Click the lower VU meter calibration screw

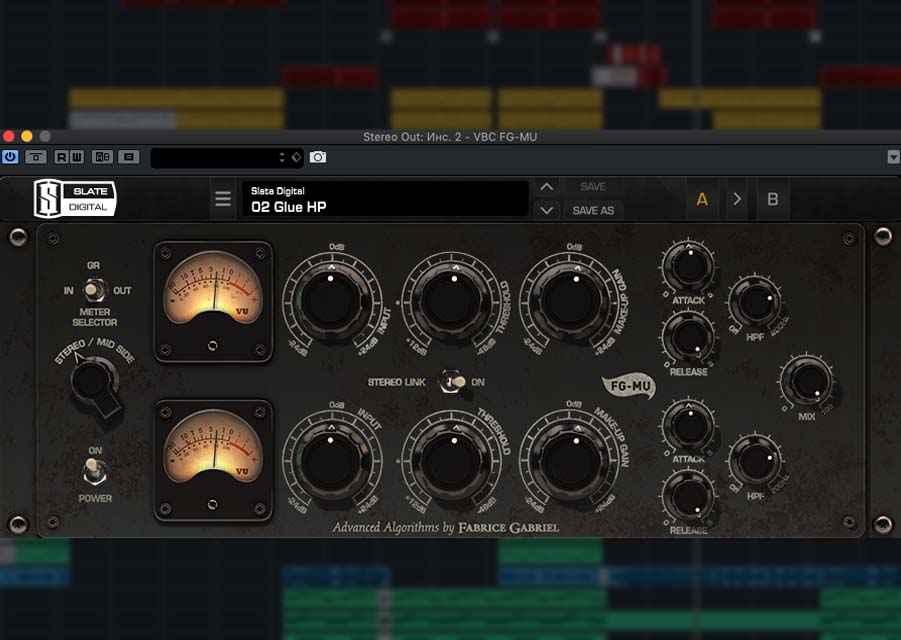tap(213, 504)
